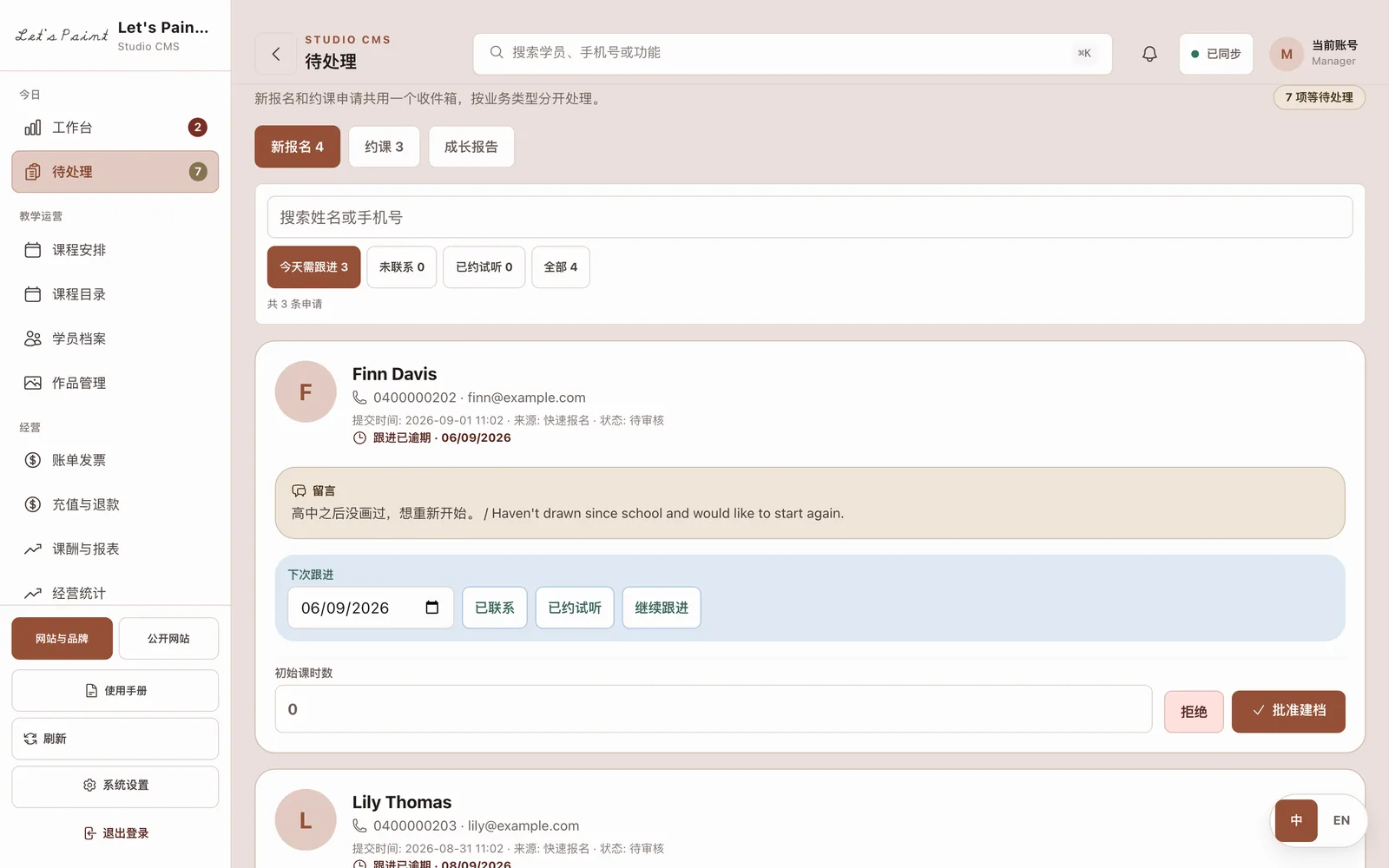Image resolution: width=1389 pixels, height=868 pixels.
Task: Click 拒绝 for Finn Davis
Action: pyautogui.click(x=1194, y=712)
